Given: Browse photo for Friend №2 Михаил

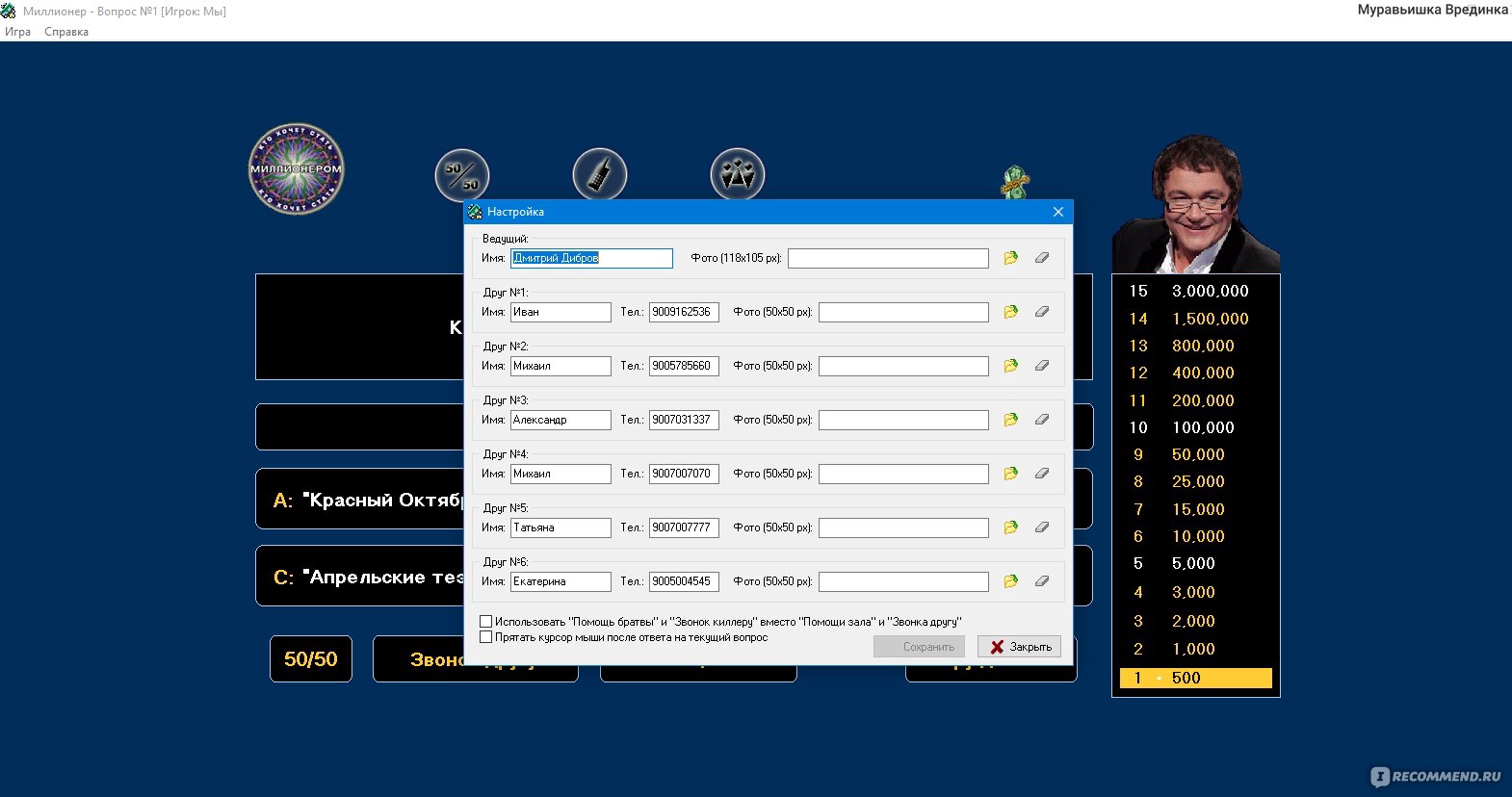Looking at the screenshot, I should click(x=1010, y=366).
